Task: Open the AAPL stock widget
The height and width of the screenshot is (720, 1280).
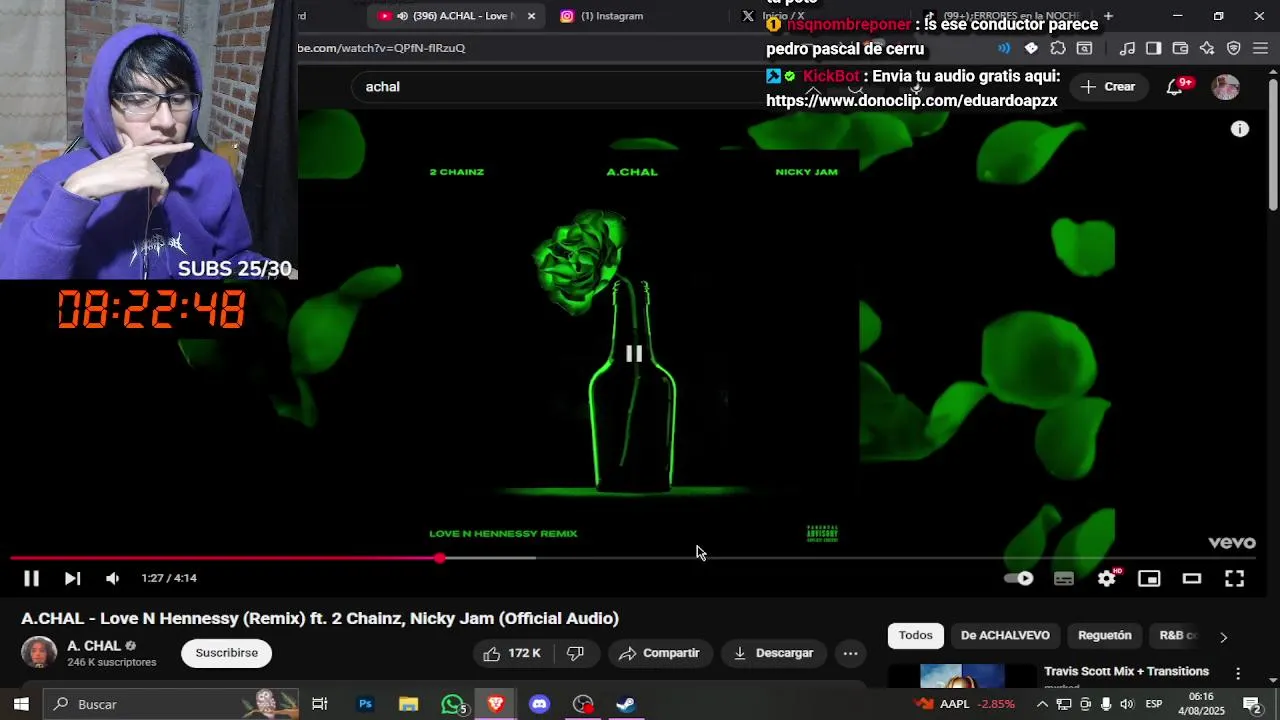Action: pyautogui.click(x=965, y=704)
